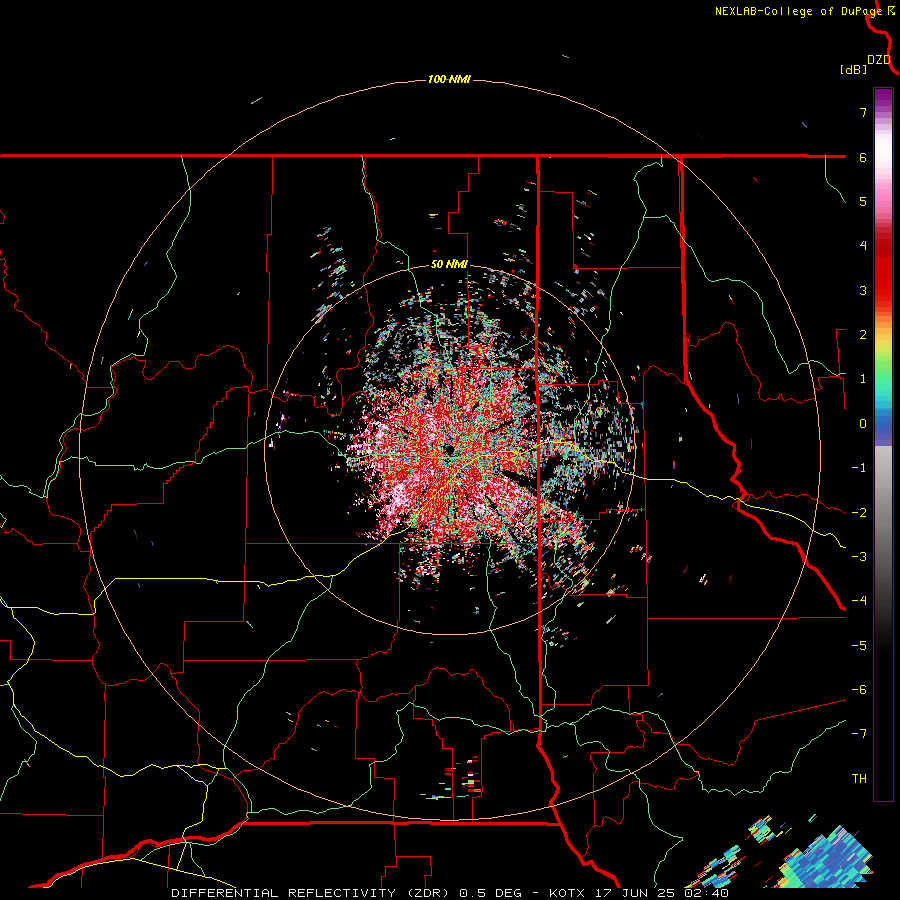Click the 02:40 time in caption
Viewport: 900px width, 900px height.
pyautogui.click(x=706, y=893)
